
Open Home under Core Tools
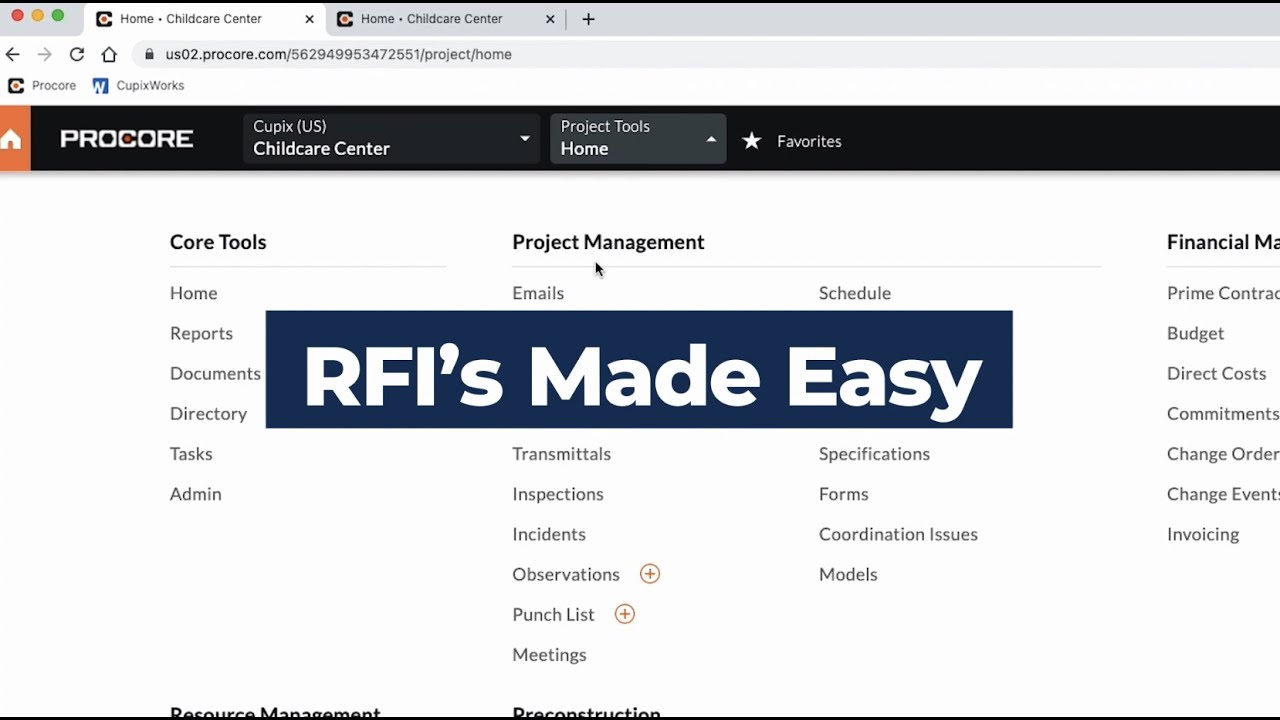tap(194, 293)
